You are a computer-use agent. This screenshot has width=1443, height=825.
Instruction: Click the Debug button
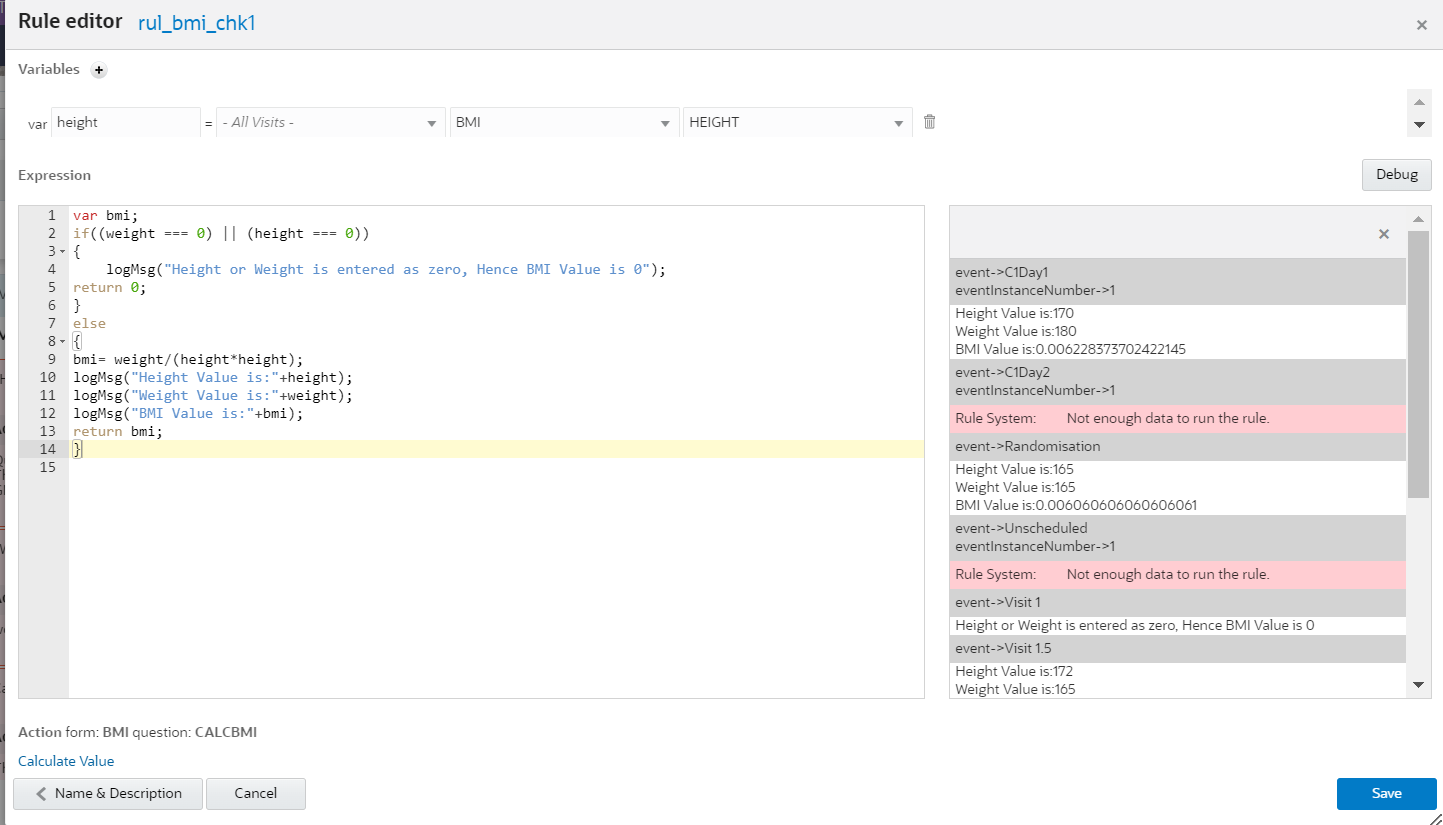pyautogui.click(x=1396, y=174)
